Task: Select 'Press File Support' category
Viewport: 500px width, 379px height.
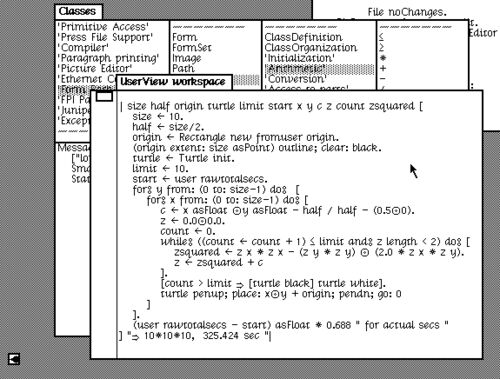Action: pyautogui.click(x=105, y=37)
